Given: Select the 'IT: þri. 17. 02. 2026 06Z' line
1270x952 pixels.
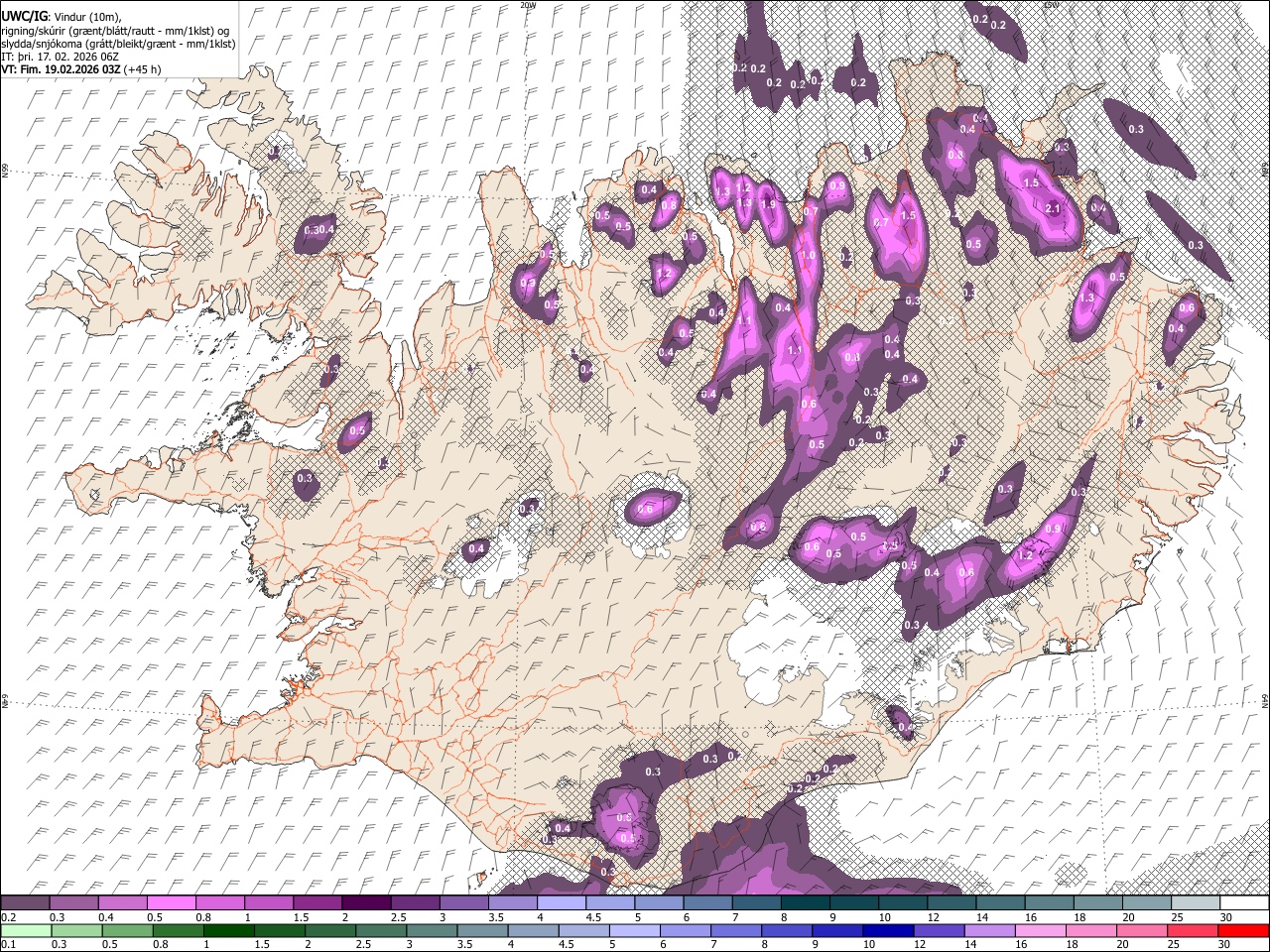Looking at the screenshot, I should 61,57.
